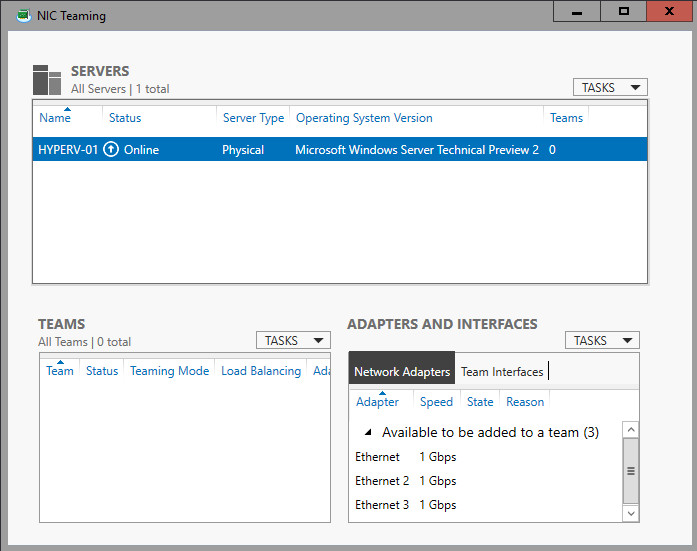Screen dimensions: 697x551
Task: Sort teams by Teaming Mode column
Action: (x=169, y=371)
